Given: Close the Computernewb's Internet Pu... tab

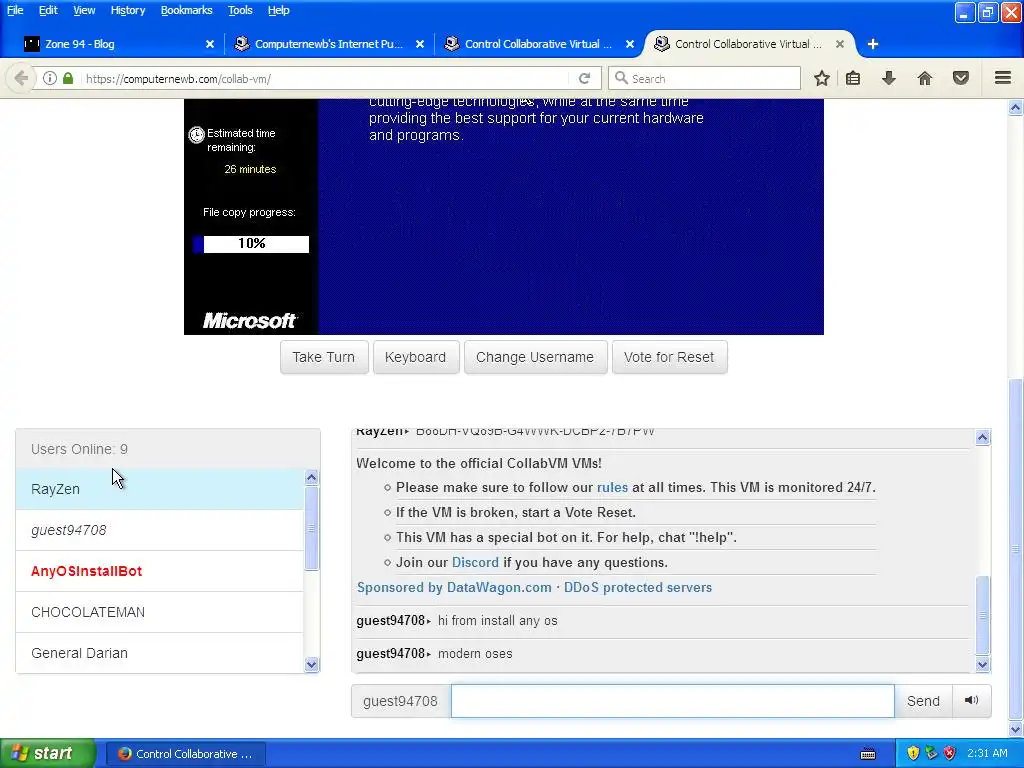Looking at the screenshot, I should [420, 44].
